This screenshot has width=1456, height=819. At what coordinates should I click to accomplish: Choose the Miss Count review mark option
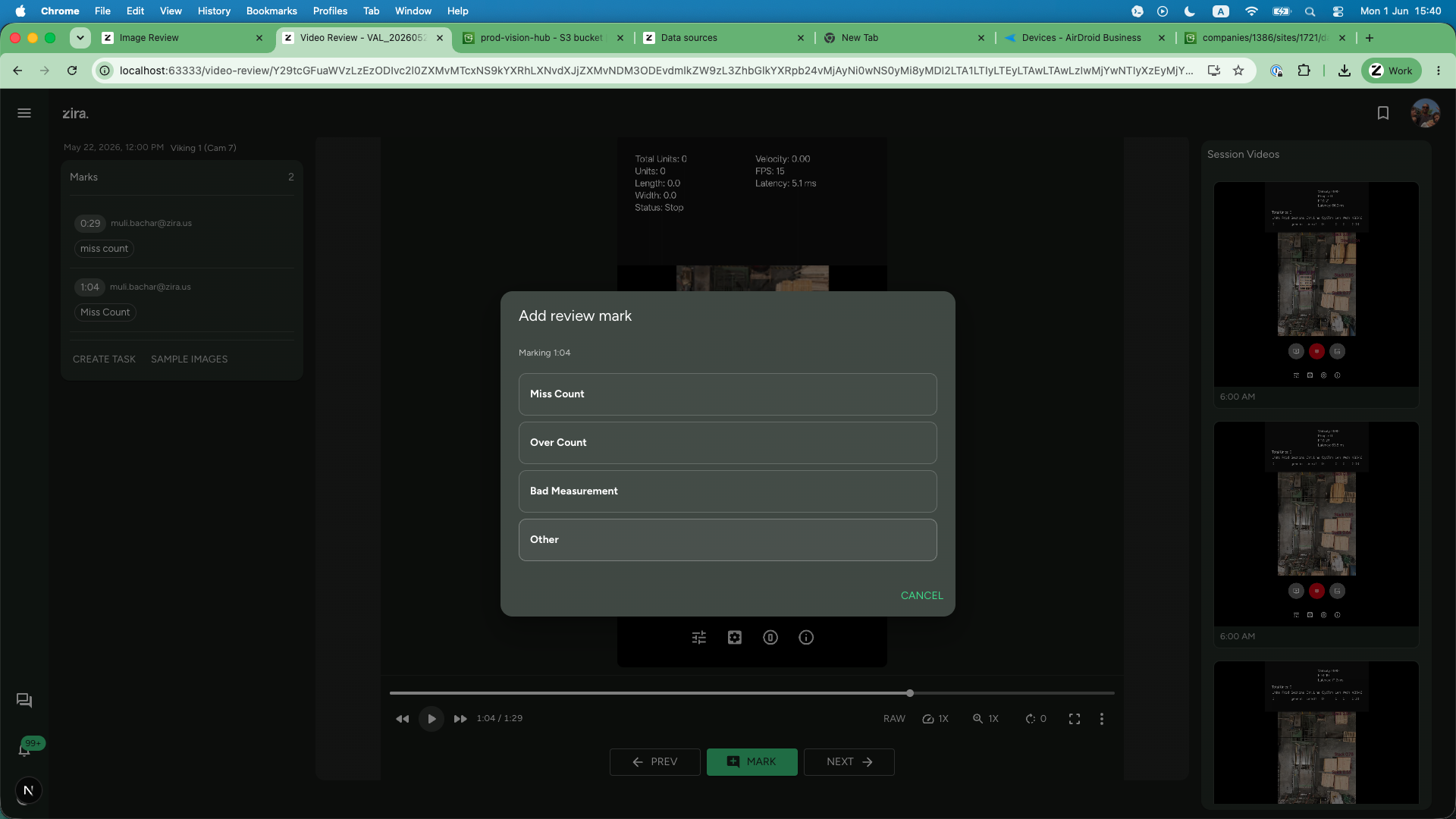727,394
